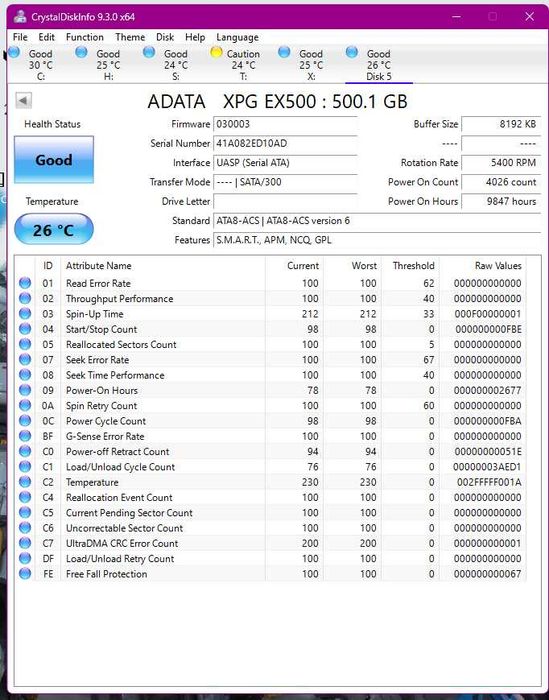The width and height of the screenshot is (549, 700).
Task: Click the Worst column header
Action: tap(364, 266)
